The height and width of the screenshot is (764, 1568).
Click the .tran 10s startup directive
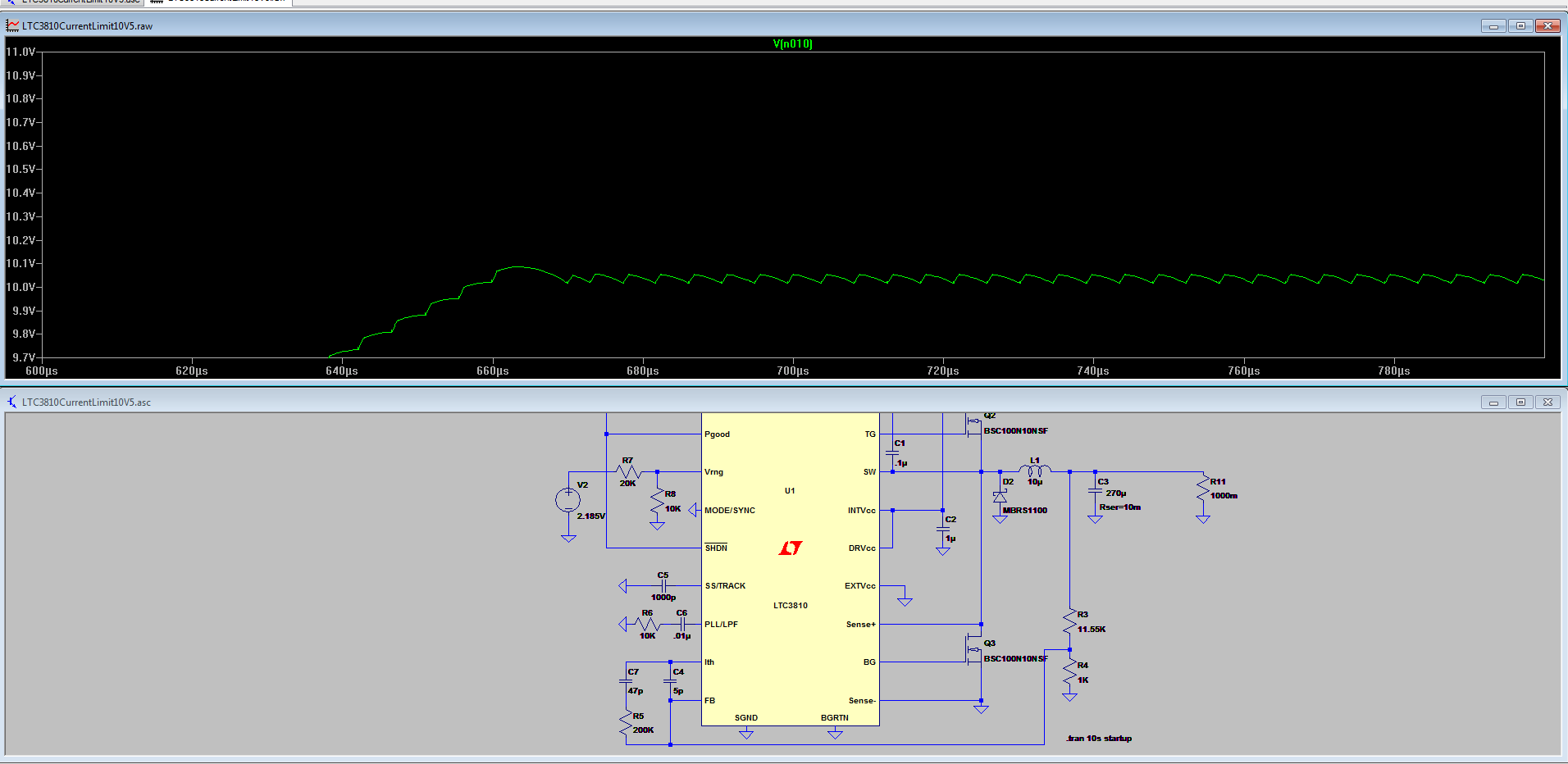point(1099,739)
